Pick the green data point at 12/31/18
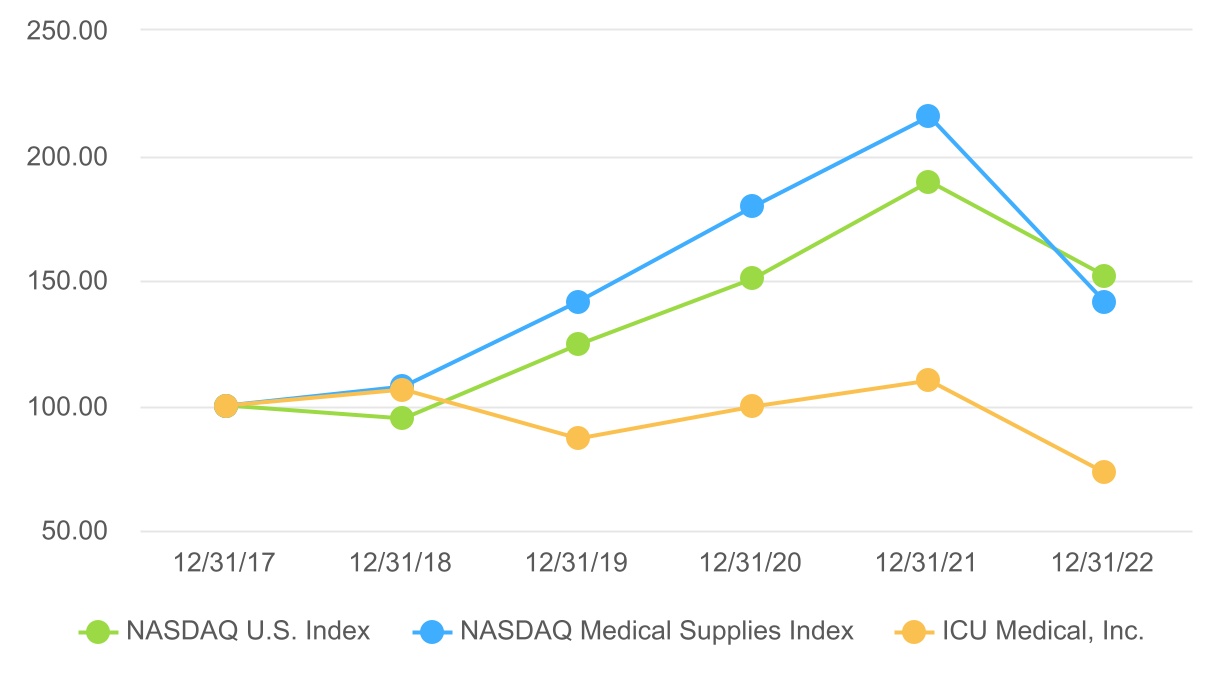Viewport: 1222px width, 686px height. click(402, 418)
